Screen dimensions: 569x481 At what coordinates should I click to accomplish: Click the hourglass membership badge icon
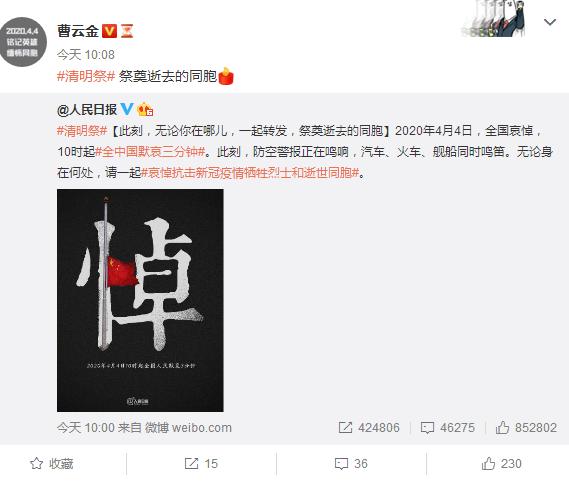127,31
